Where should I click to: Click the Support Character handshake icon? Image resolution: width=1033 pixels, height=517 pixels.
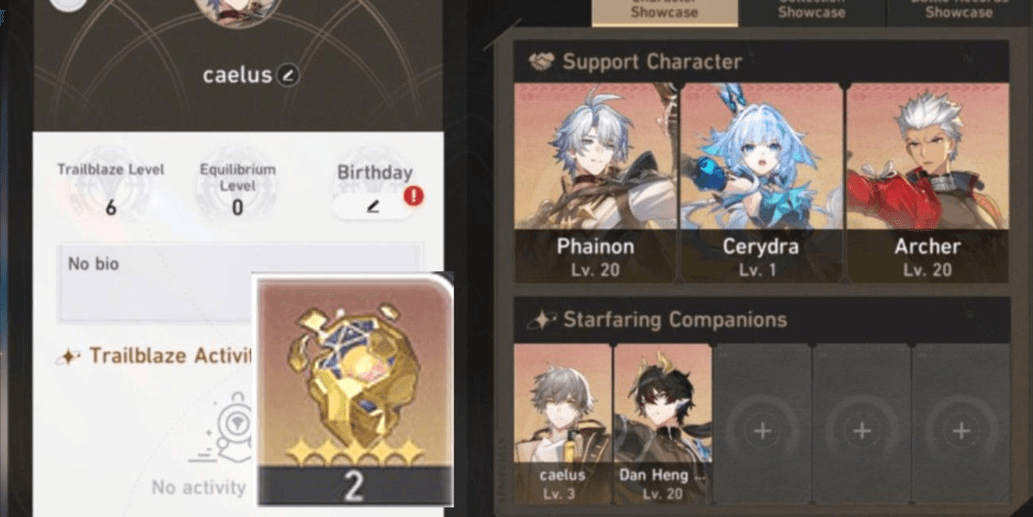coord(542,62)
